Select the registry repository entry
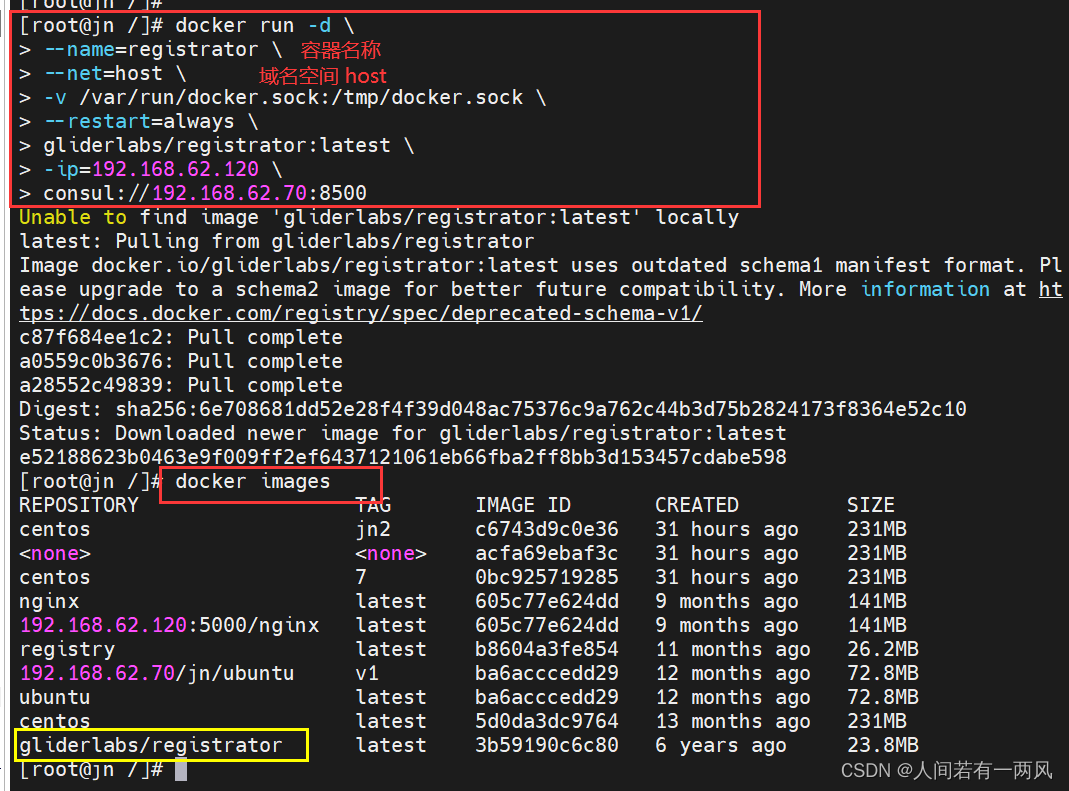This screenshot has height=791, width=1069. pyautogui.click(x=67, y=649)
